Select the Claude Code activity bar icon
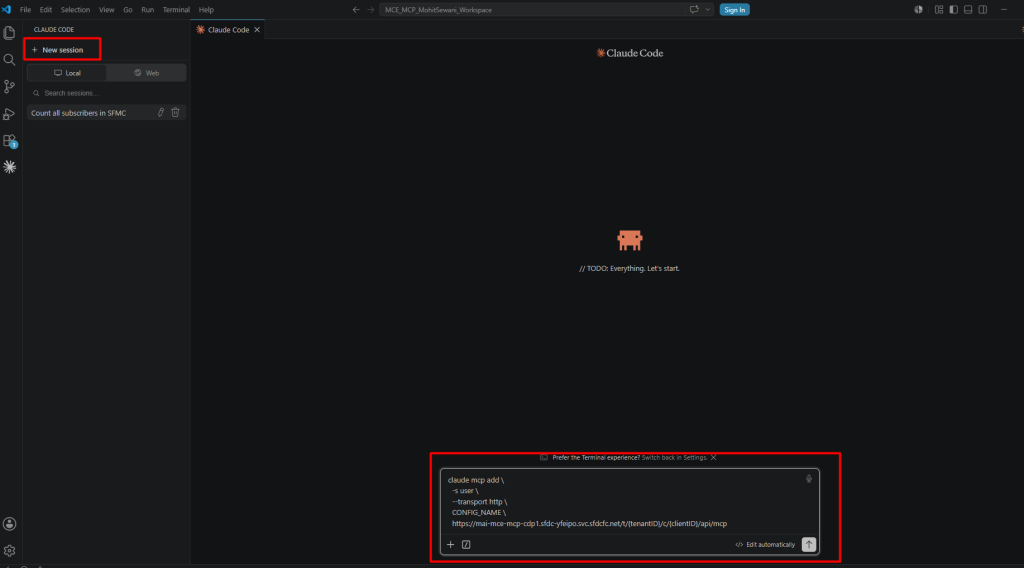This screenshot has height=568, width=1024. 9,167
